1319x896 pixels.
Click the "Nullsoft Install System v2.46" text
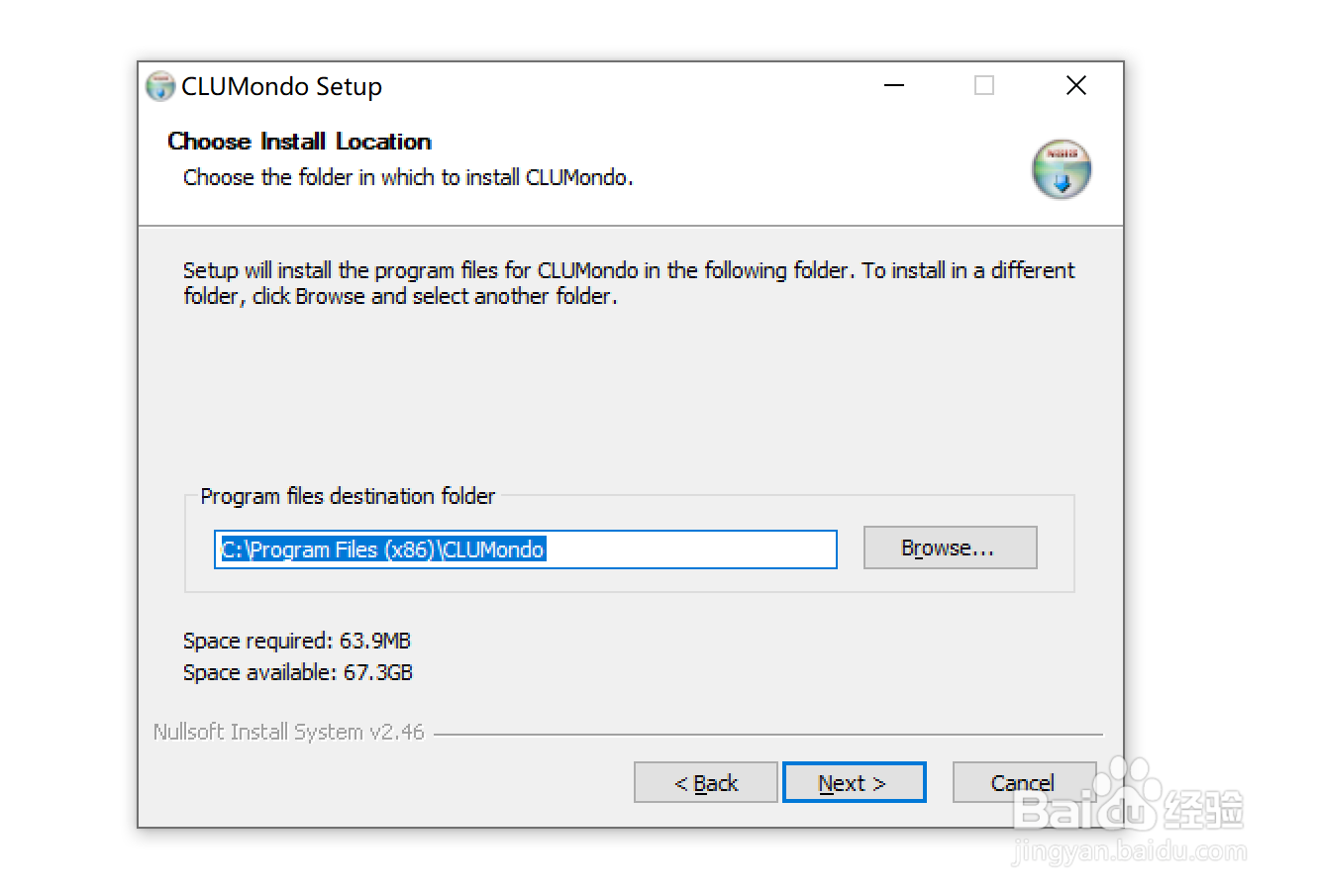click(x=288, y=733)
